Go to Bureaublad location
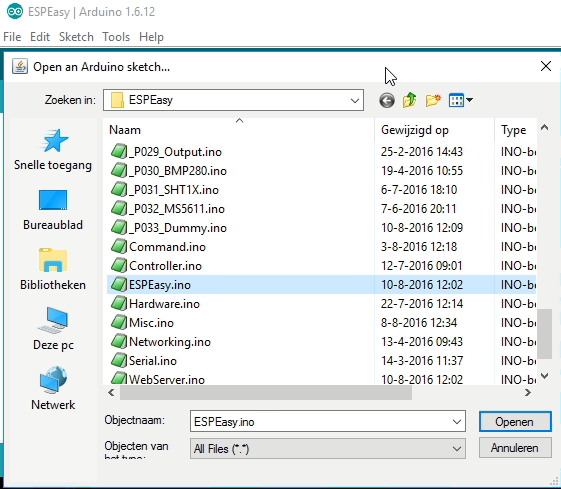This screenshot has height=489, width=561. pos(53,210)
